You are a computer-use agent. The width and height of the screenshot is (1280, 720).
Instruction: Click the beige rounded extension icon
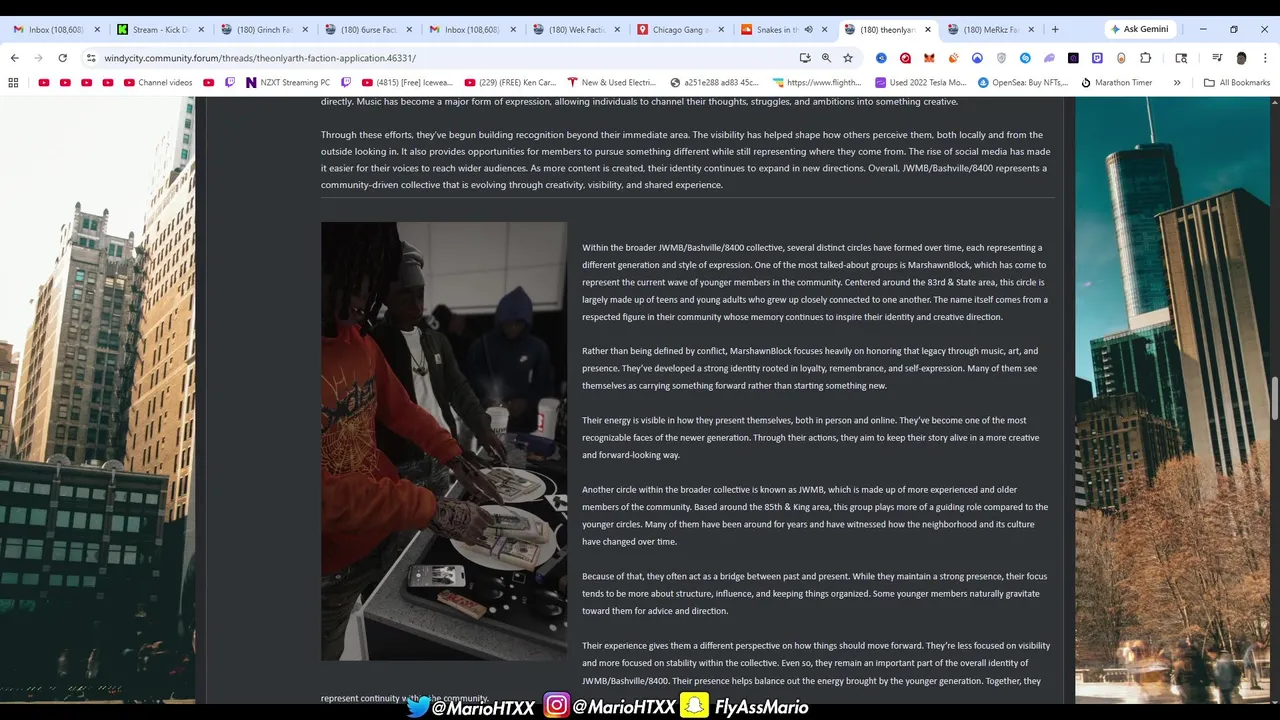(x=1121, y=58)
